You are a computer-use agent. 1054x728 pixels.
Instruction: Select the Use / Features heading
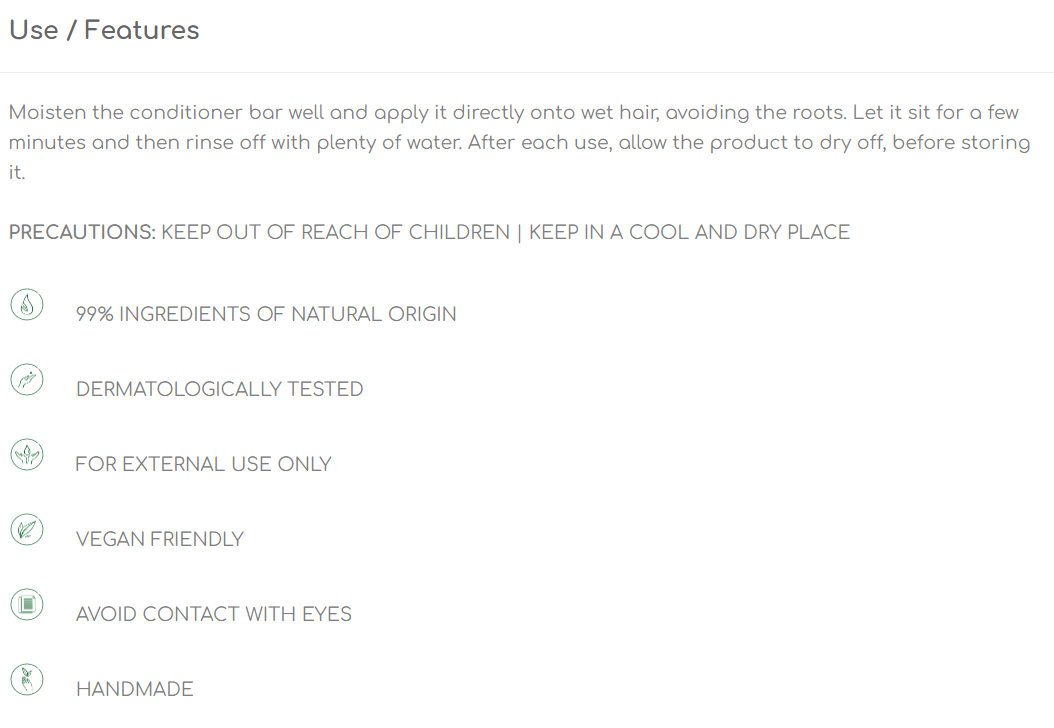click(x=104, y=30)
